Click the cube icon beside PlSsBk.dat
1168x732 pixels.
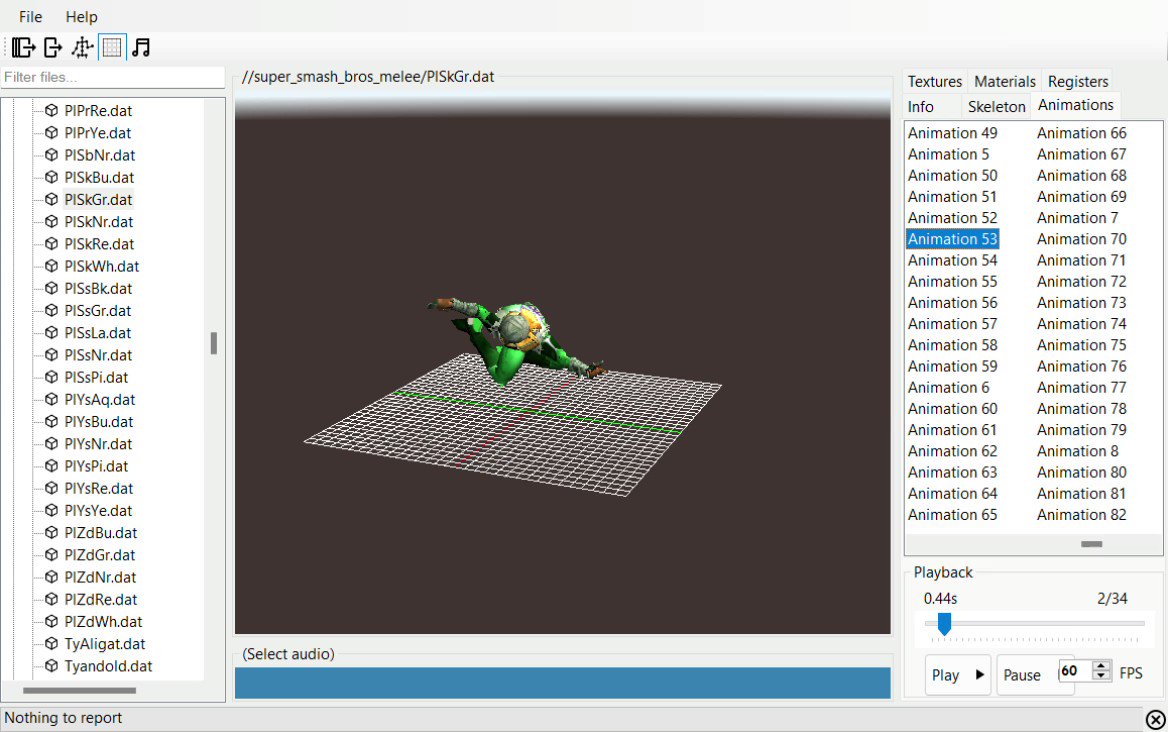click(51, 288)
